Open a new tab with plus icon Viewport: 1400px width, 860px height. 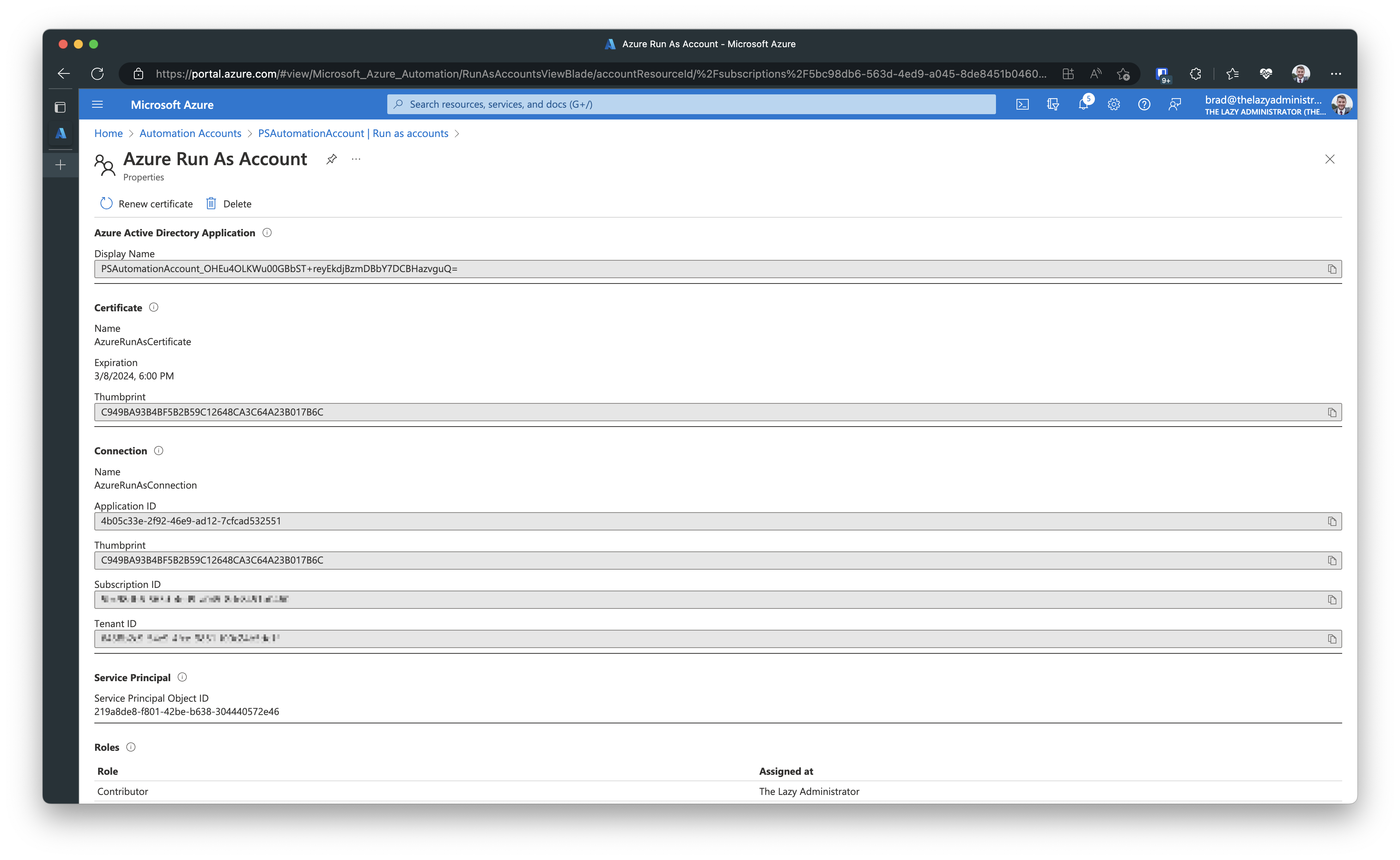[61, 165]
